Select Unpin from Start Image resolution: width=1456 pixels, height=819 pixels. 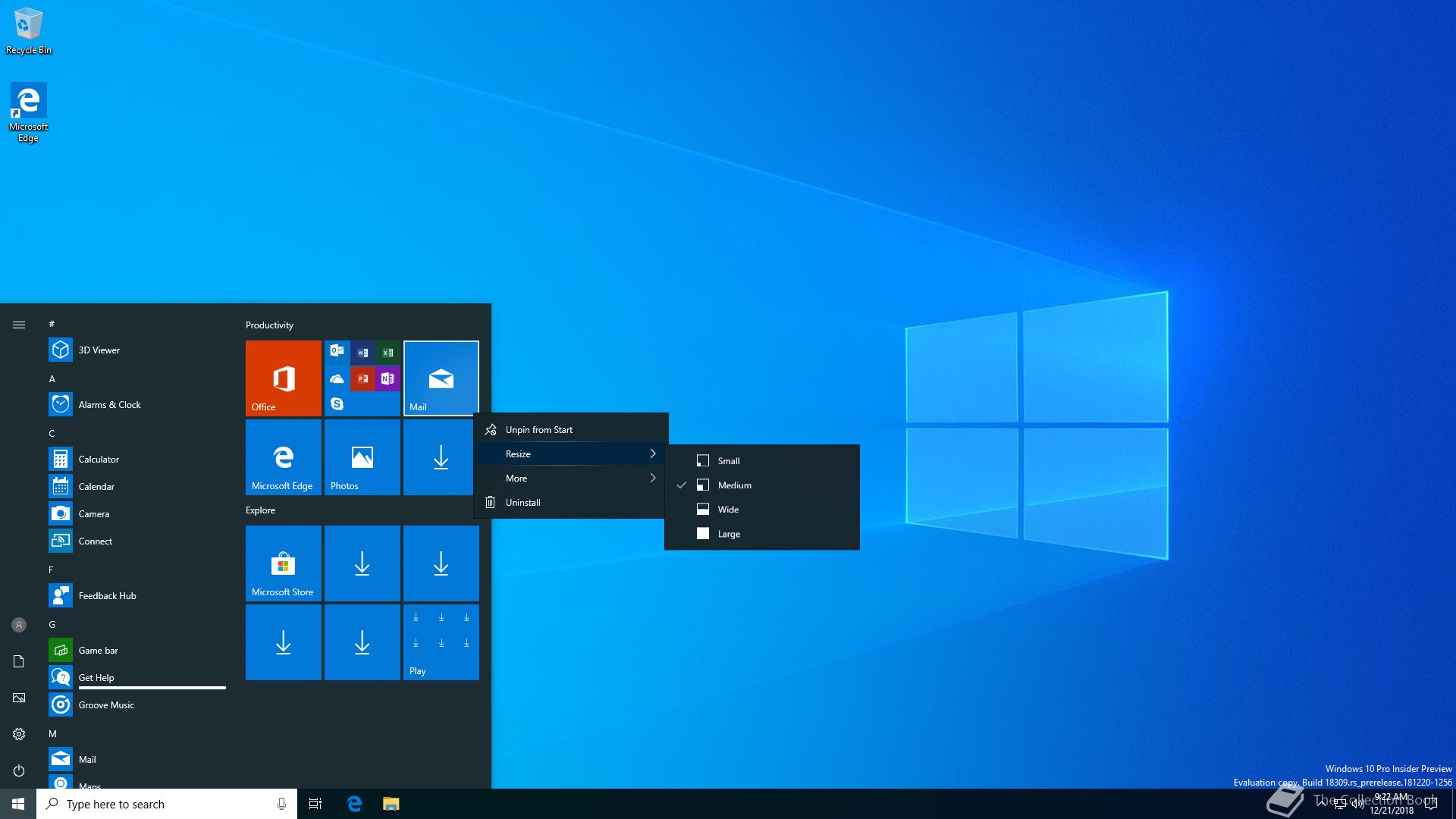point(571,429)
